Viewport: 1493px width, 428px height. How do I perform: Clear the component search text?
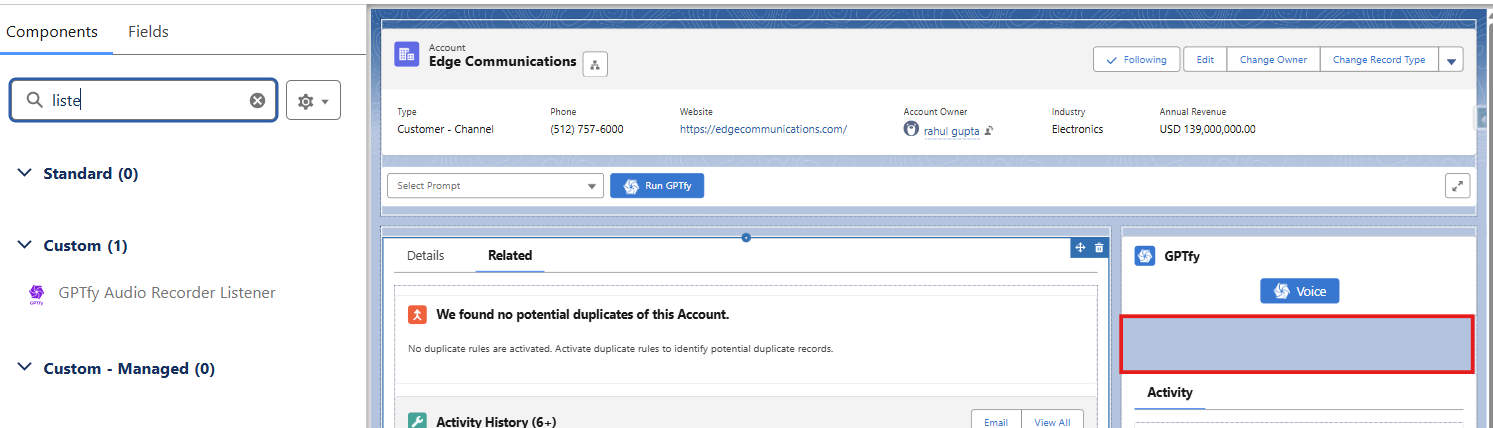tap(257, 100)
